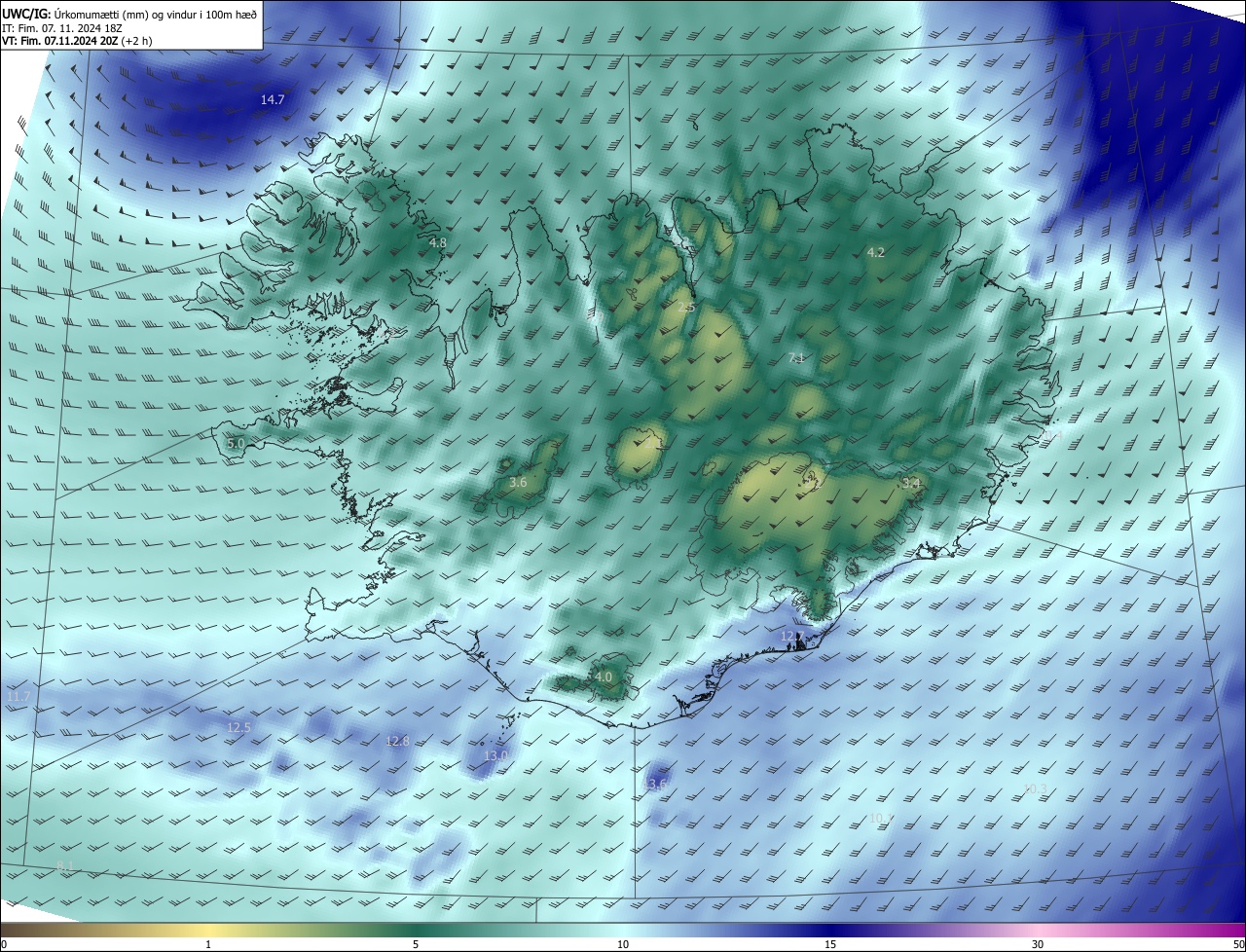The image size is (1246, 952).
Task: Click the 50 end of the color scale
Action: click(x=1238, y=944)
